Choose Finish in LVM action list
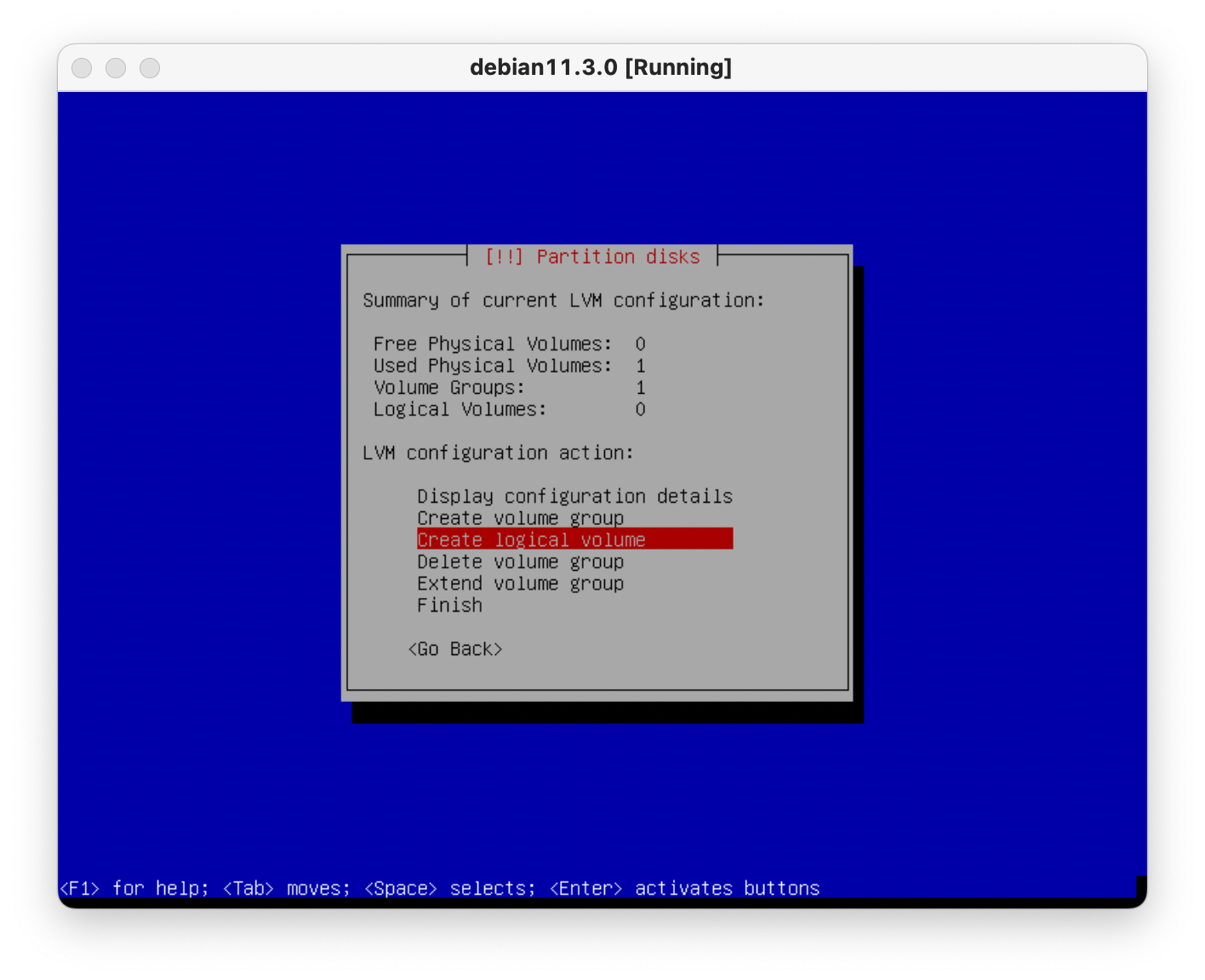This screenshot has width=1205, height=980. click(449, 606)
